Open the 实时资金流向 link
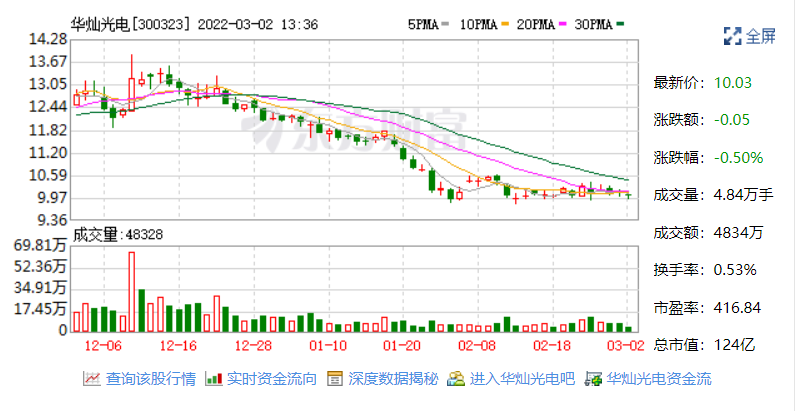Screen dimensions: 795x411 tap(272, 379)
